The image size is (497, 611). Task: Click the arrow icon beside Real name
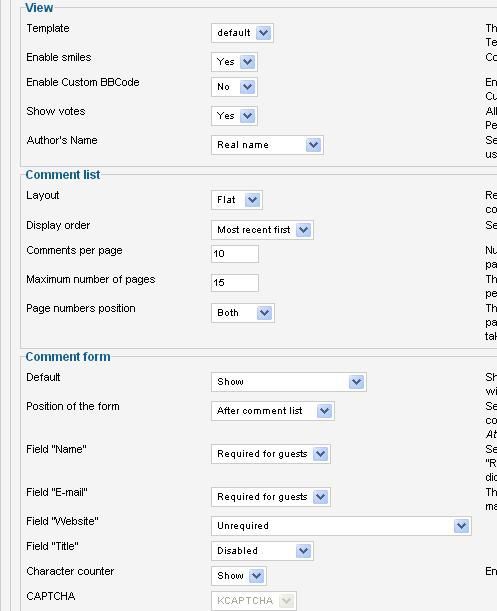313,145
